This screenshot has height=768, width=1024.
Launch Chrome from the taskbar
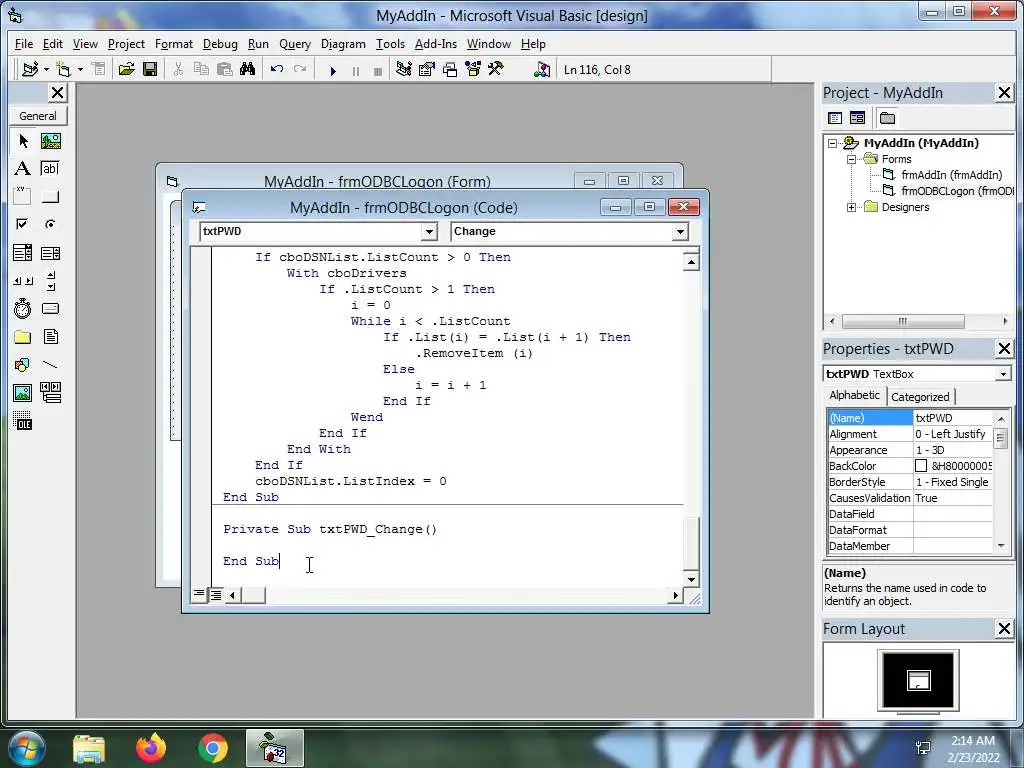213,748
